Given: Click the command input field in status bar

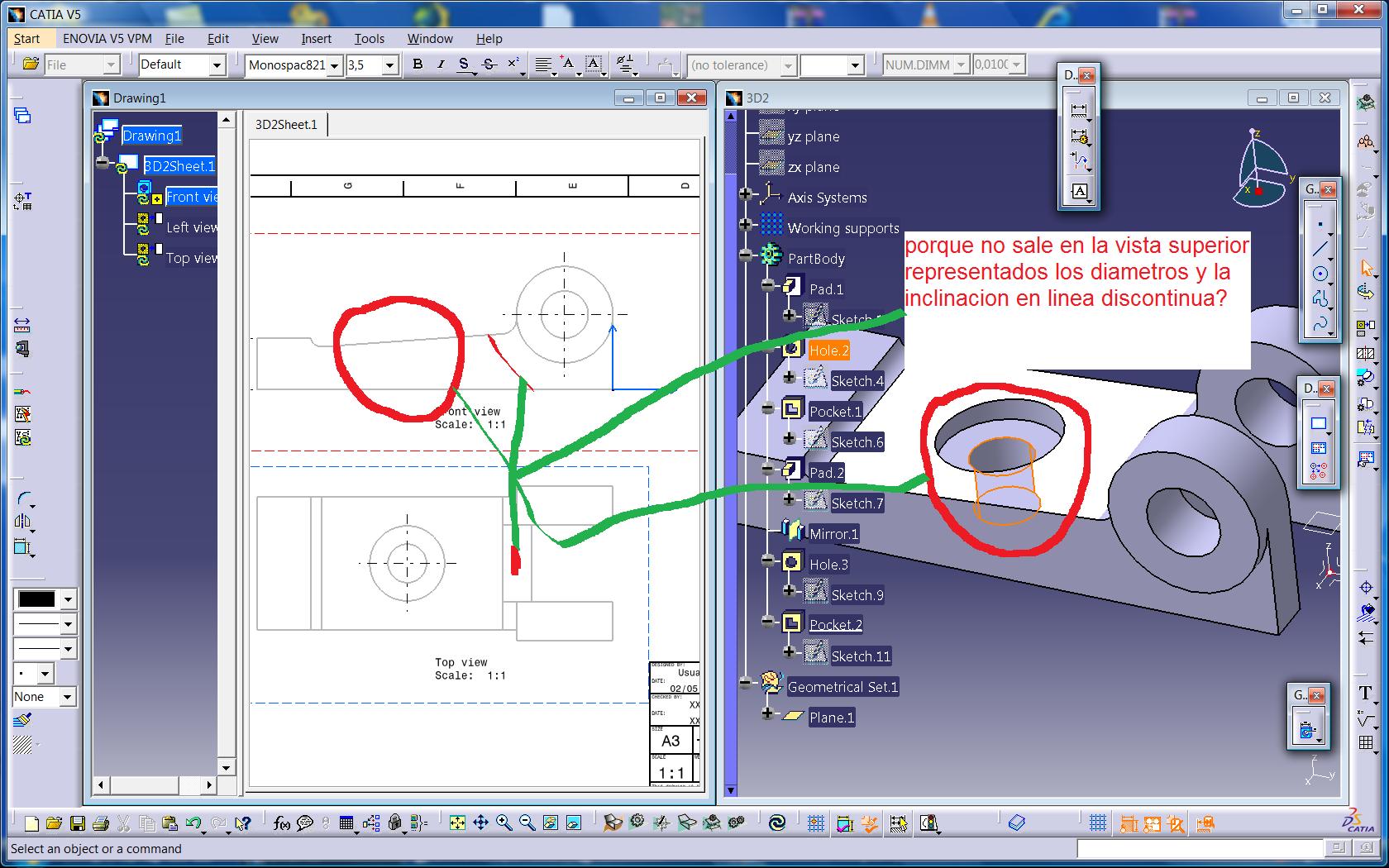Looking at the screenshot, I should [x=1200, y=848].
